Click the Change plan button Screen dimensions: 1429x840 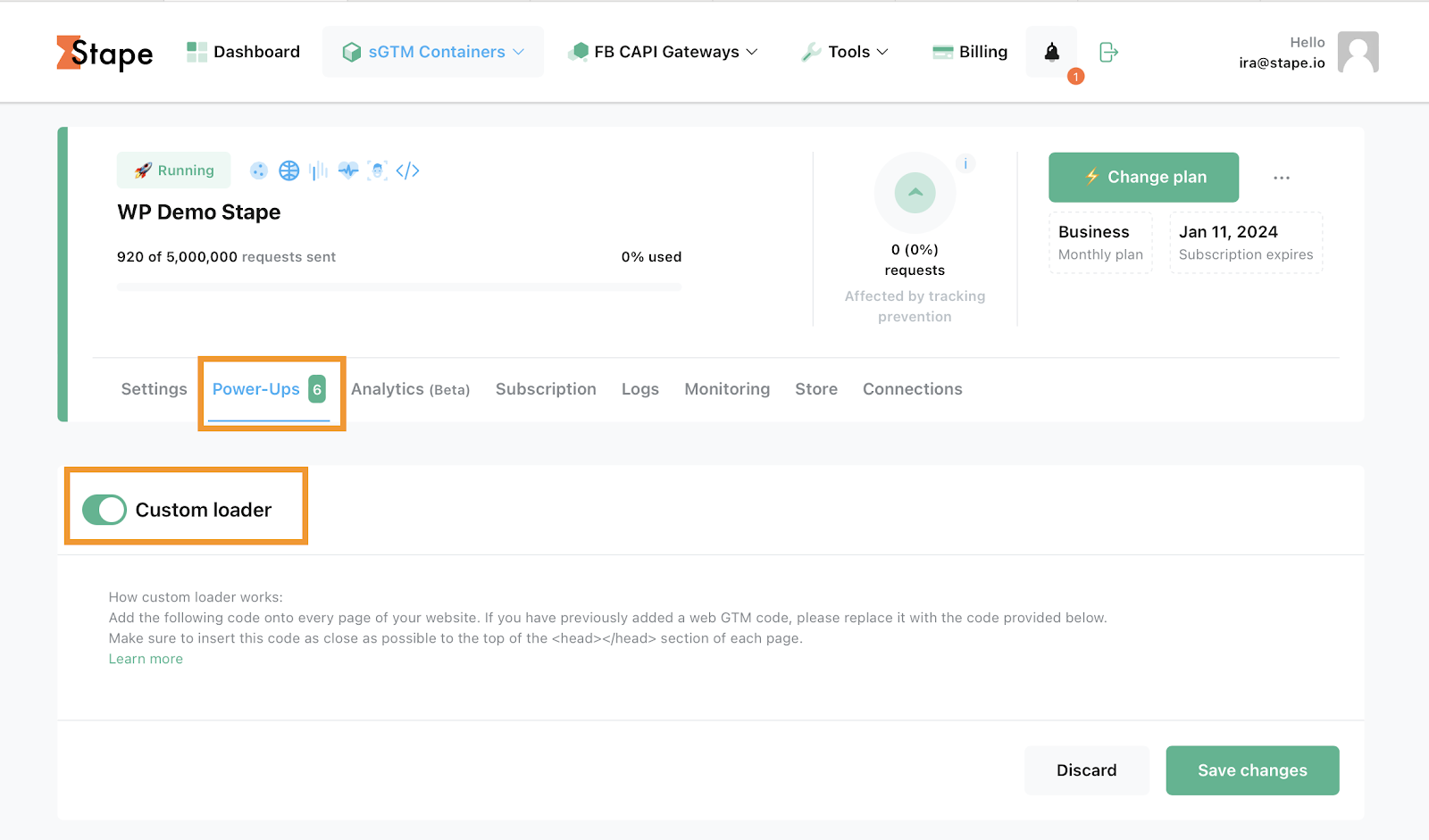tap(1143, 177)
